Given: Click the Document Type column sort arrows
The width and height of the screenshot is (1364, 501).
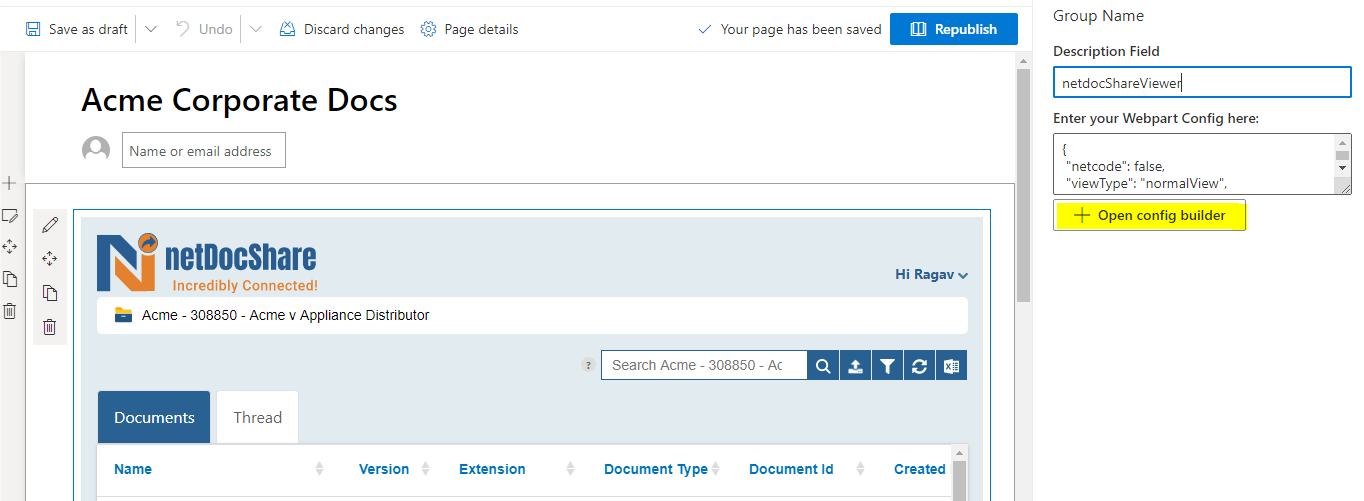Looking at the screenshot, I should (716, 469).
